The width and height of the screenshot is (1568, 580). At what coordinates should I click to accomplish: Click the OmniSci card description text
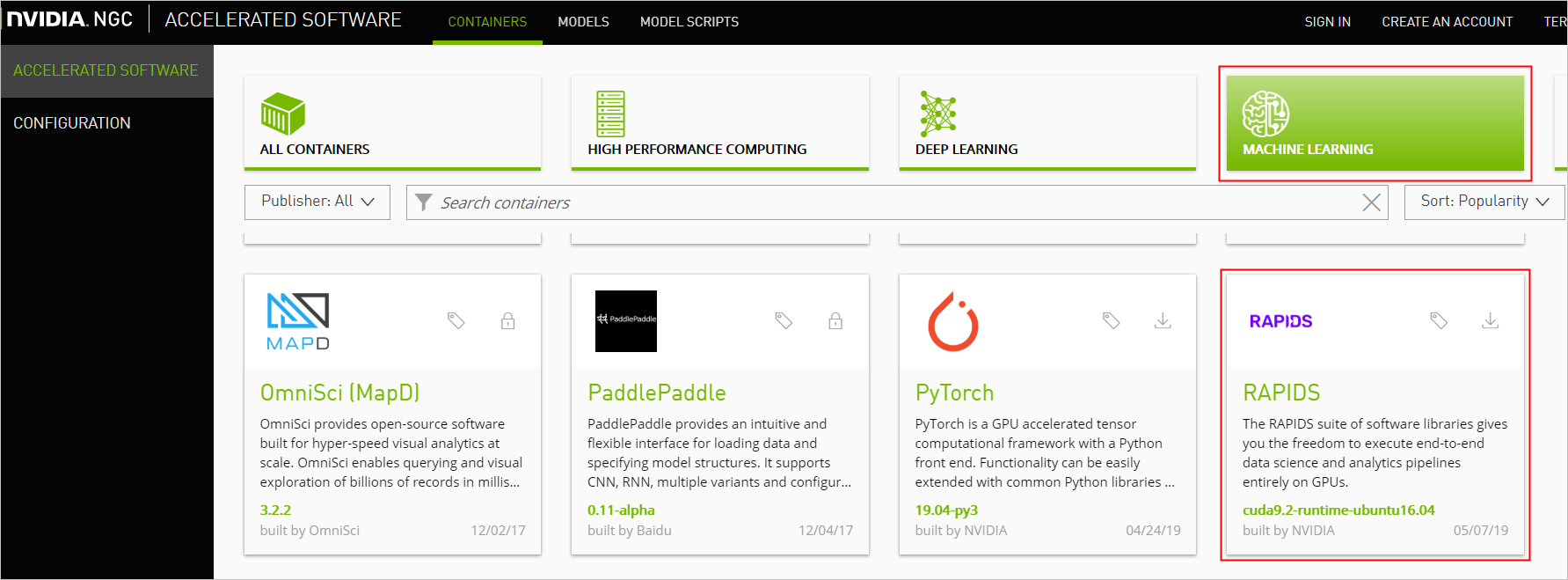391,452
